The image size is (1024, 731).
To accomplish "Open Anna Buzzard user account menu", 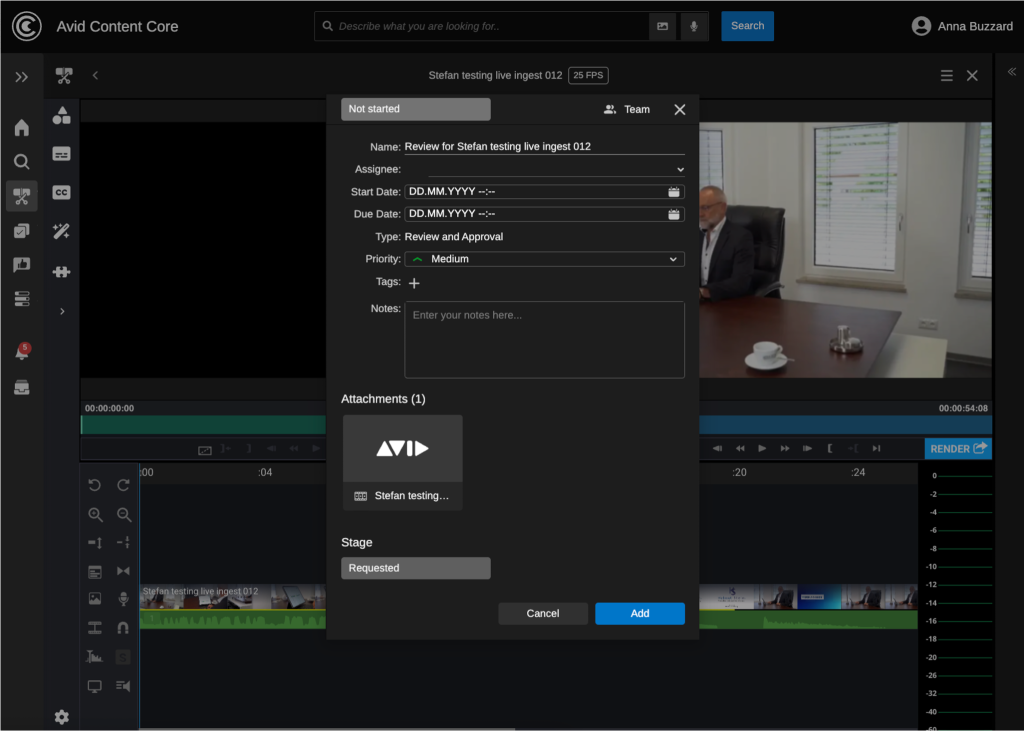I will (962, 26).
